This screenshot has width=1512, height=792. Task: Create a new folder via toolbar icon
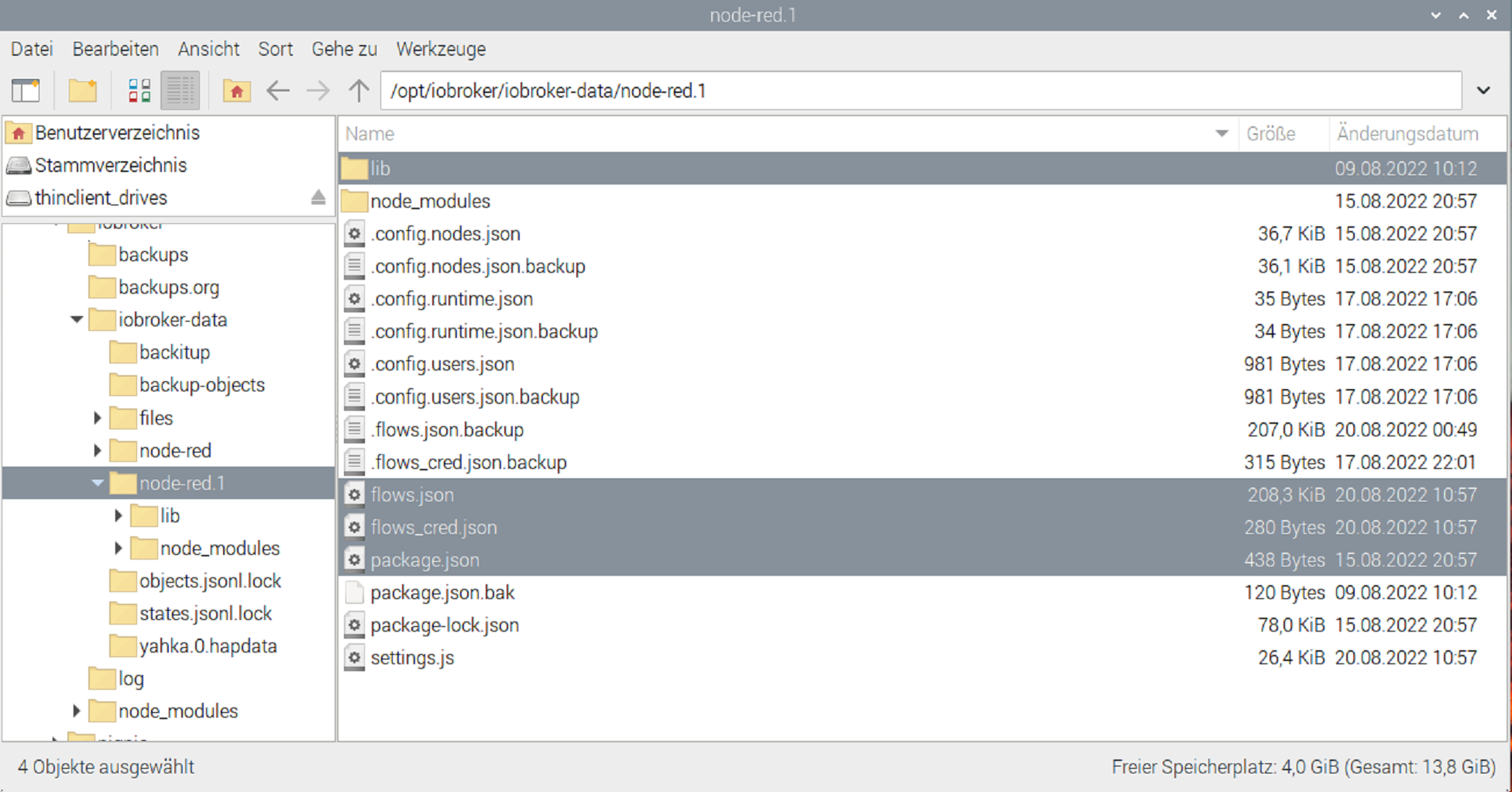[x=82, y=91]
